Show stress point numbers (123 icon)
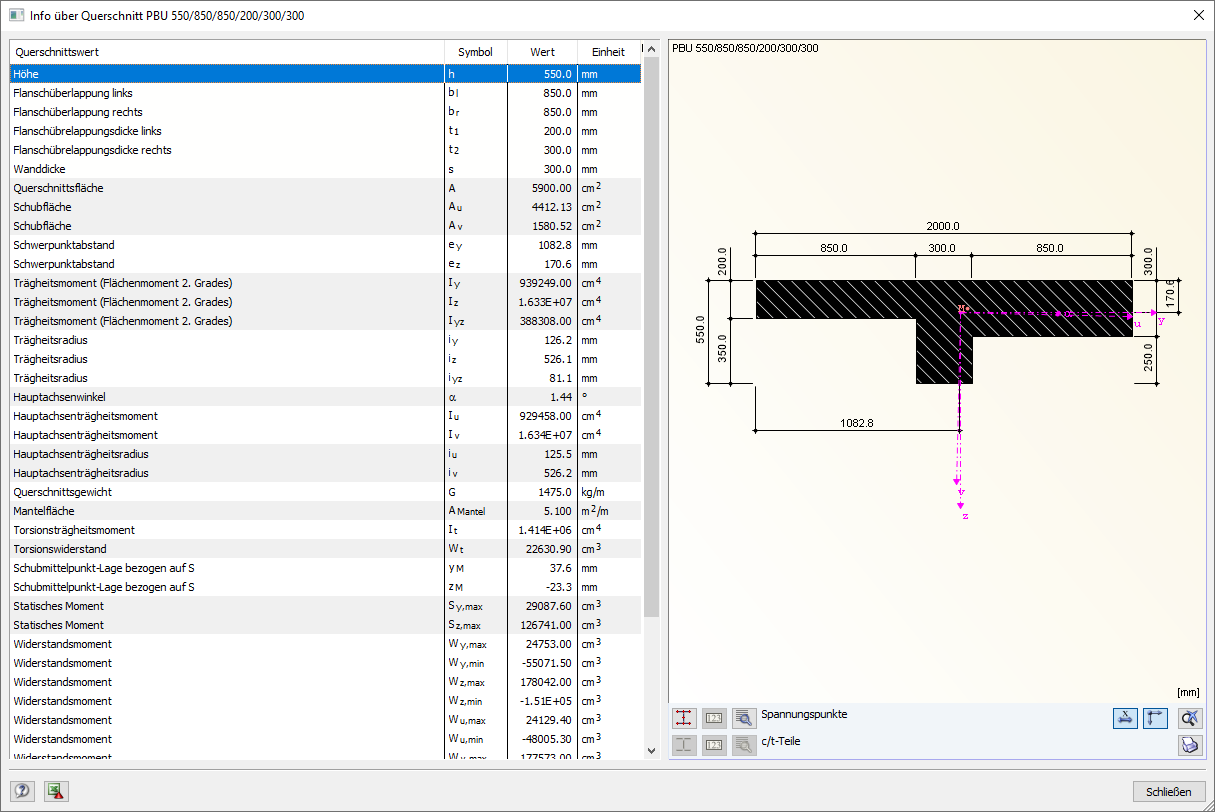Screen dimensions: 1215x812 pyautogui.click(x=714, y=717)
